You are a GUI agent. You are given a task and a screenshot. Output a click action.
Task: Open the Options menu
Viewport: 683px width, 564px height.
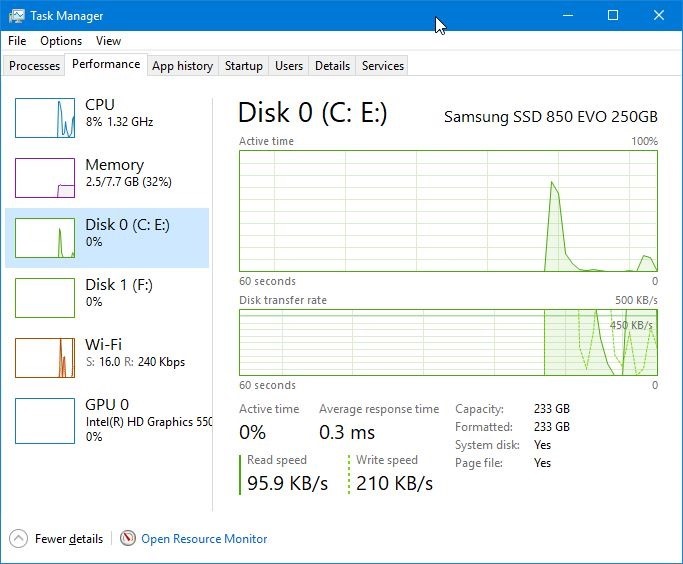click(x=61, y=41)
